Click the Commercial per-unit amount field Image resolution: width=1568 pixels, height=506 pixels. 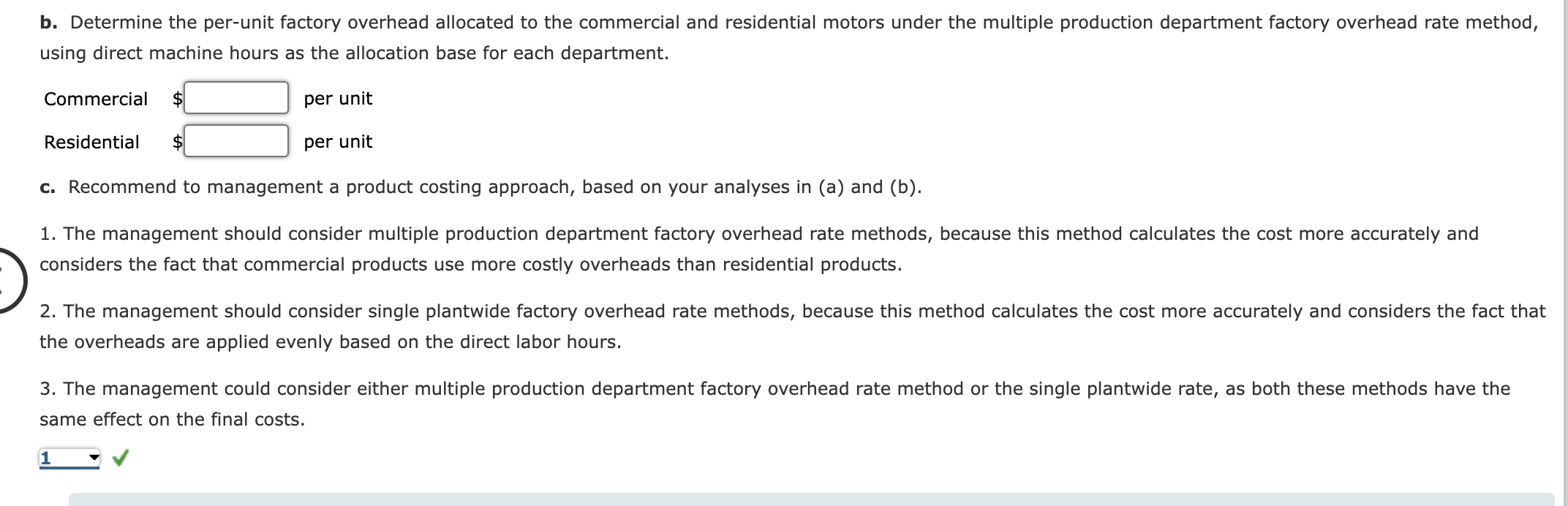(235, 97)
